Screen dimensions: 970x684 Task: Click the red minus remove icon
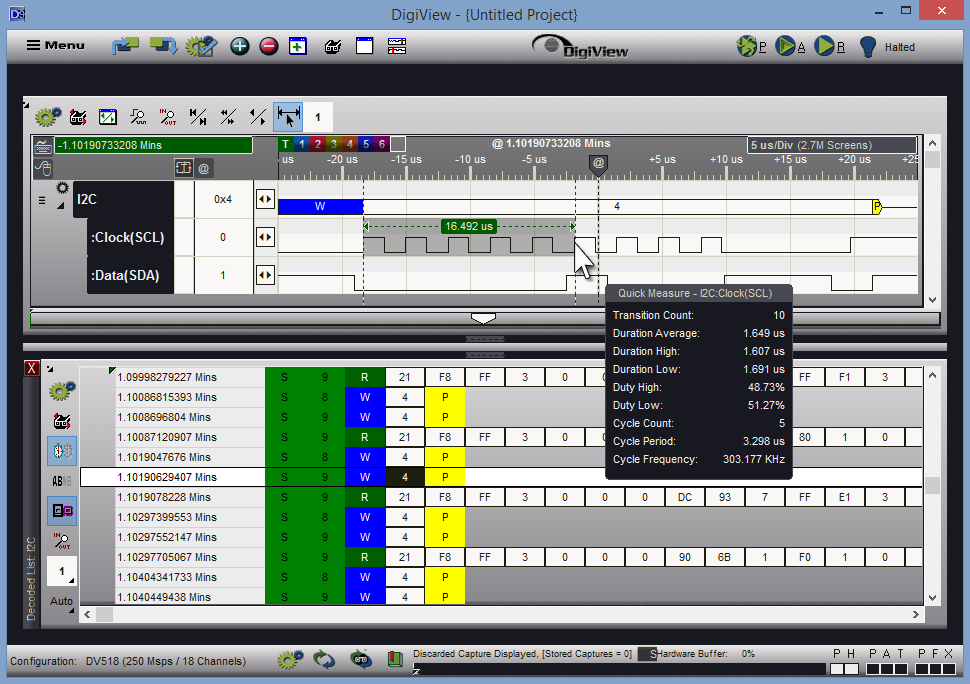click(268, 46)
